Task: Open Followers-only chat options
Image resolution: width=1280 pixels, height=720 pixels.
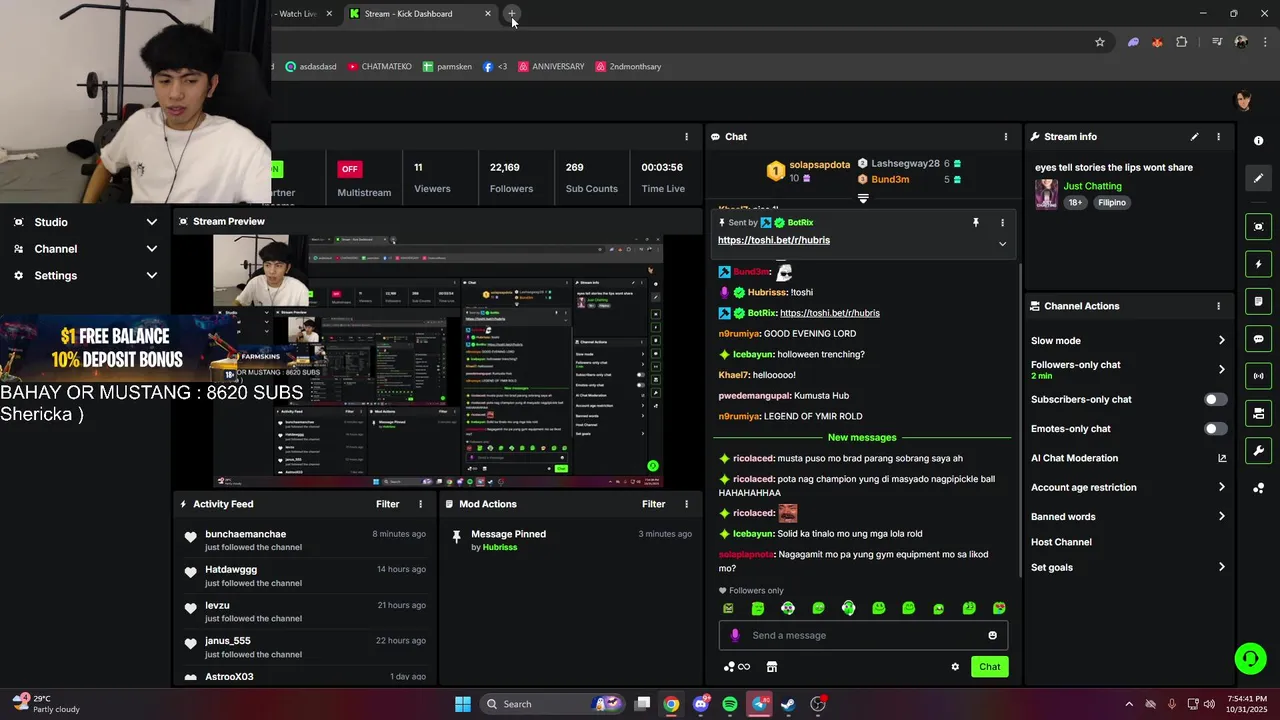Action: (1128, 369)
